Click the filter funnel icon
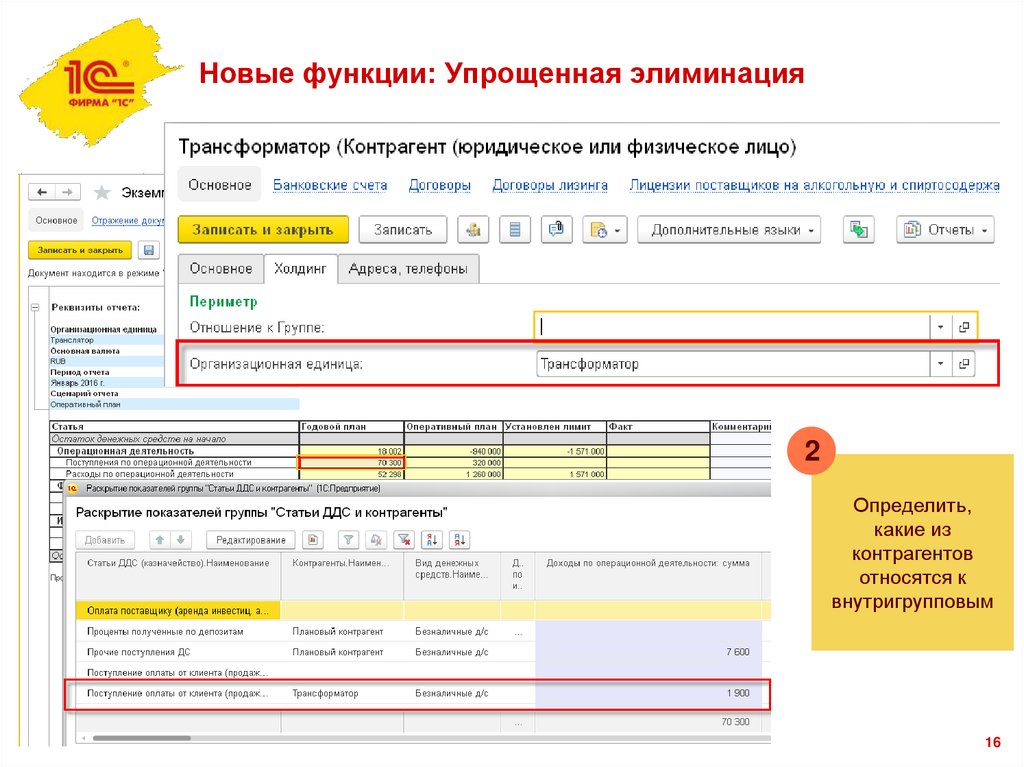Image resolution: width=1024 pixels, height=767 pixels. (349, 540)
